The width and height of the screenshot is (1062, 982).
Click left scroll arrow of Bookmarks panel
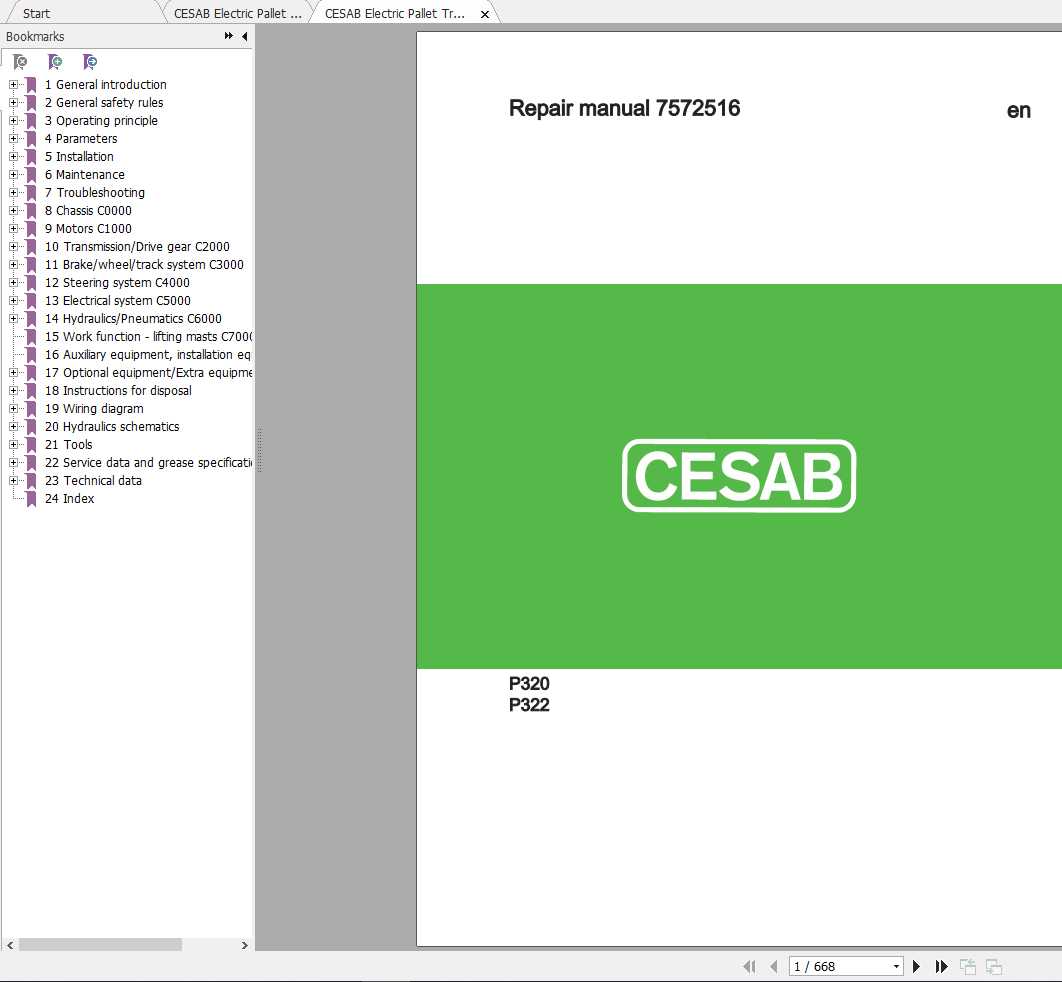pos(10,945)
